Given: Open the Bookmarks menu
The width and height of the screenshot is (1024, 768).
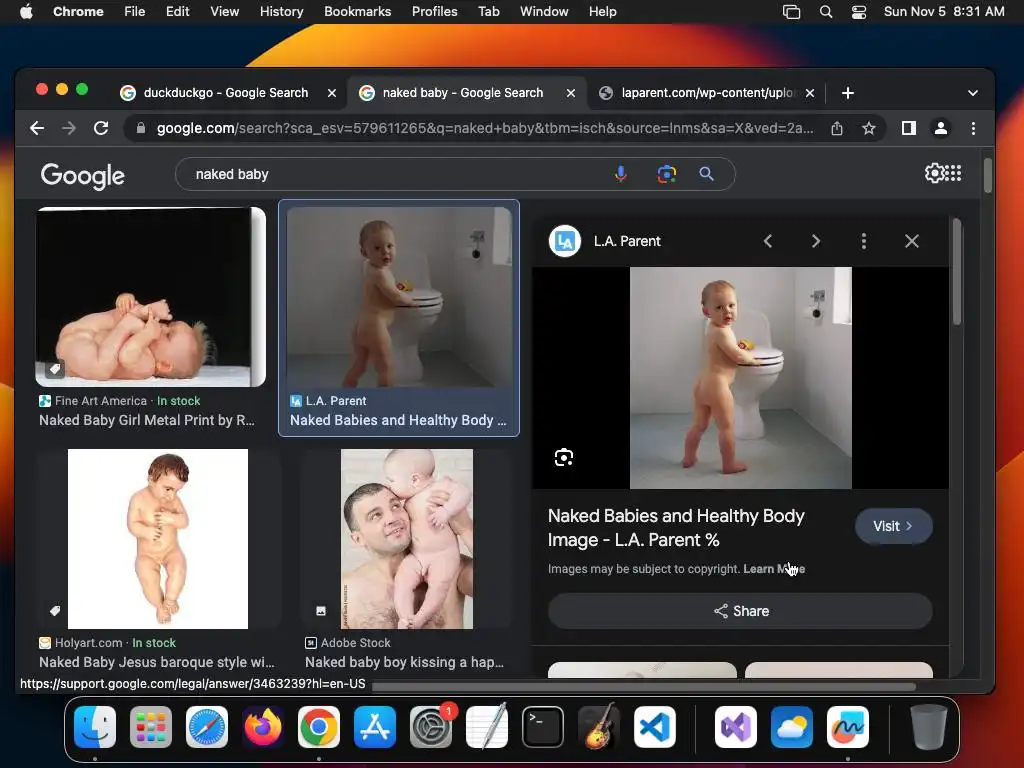Looking at the screenshot, I should 357,12.
